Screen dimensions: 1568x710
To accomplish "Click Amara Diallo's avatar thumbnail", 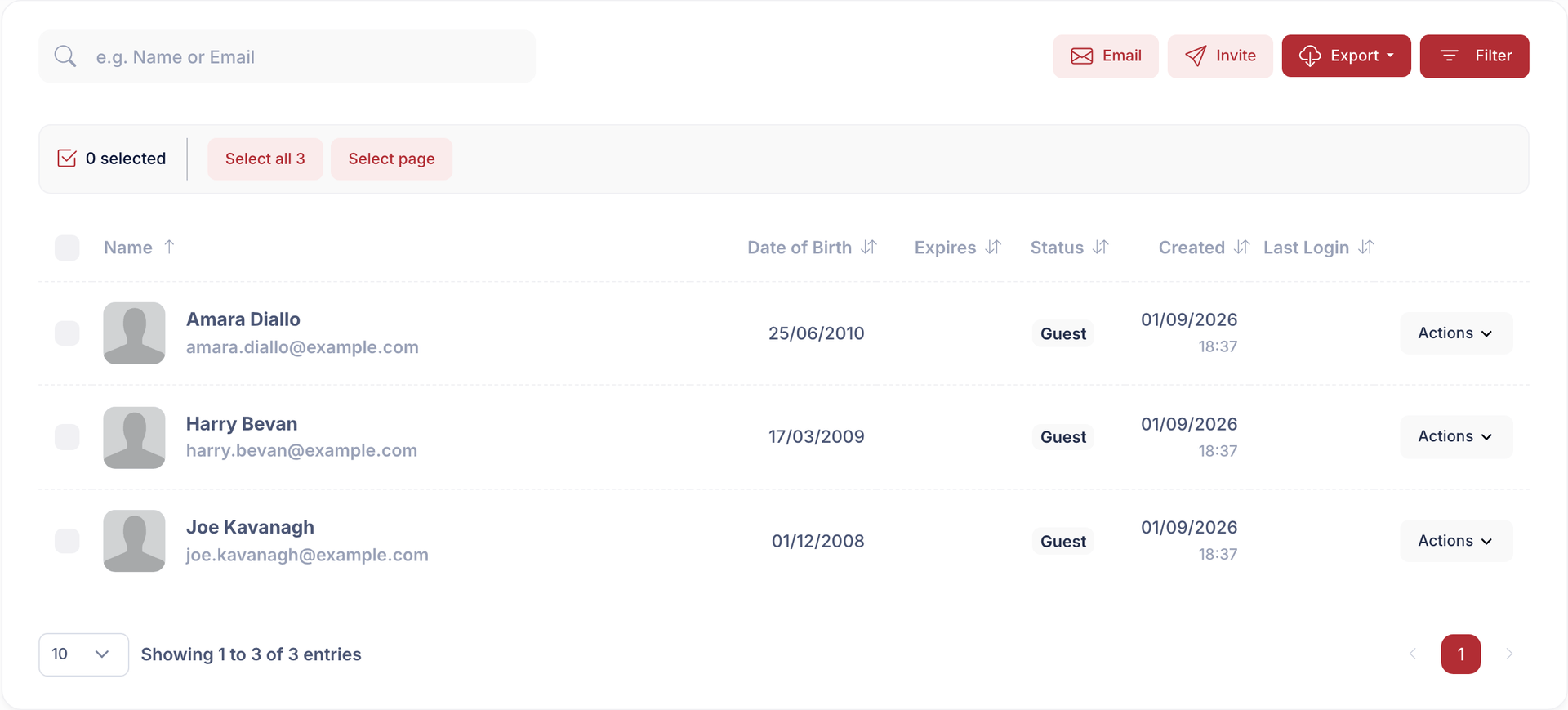I will pyautogui.click(x=135, y=333).
